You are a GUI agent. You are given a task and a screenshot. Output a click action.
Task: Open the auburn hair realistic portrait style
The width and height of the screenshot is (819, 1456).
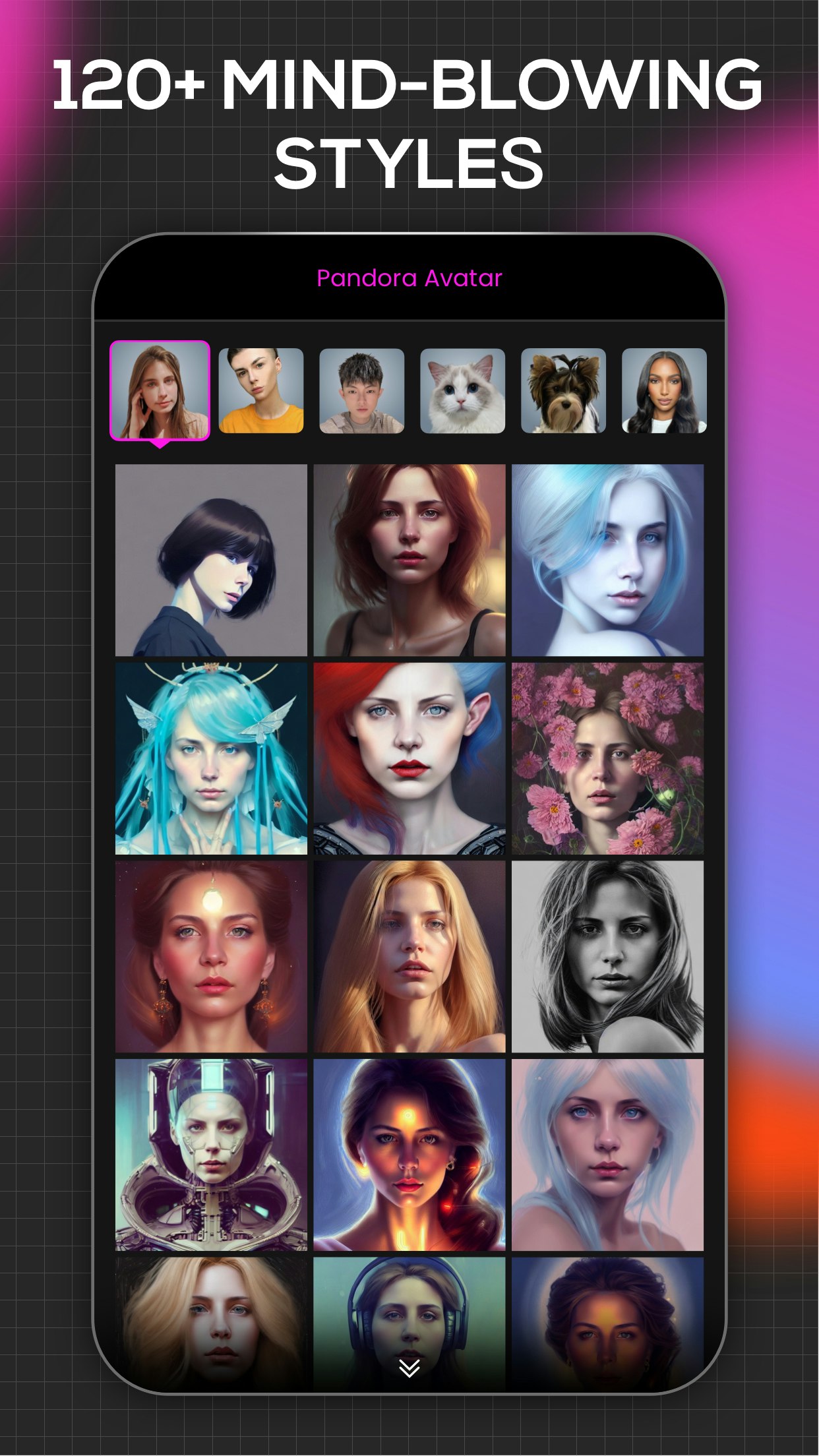[x=409, y=560]
